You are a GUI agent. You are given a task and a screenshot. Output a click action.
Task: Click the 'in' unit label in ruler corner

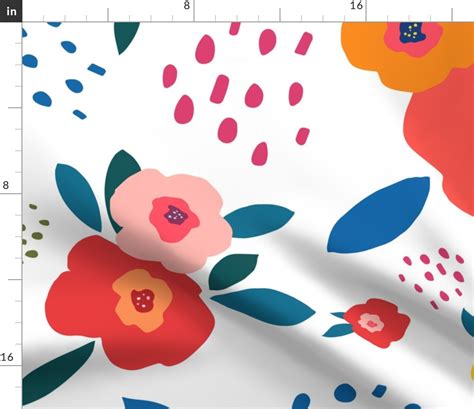pyautogui.click(x=11, y=11)
